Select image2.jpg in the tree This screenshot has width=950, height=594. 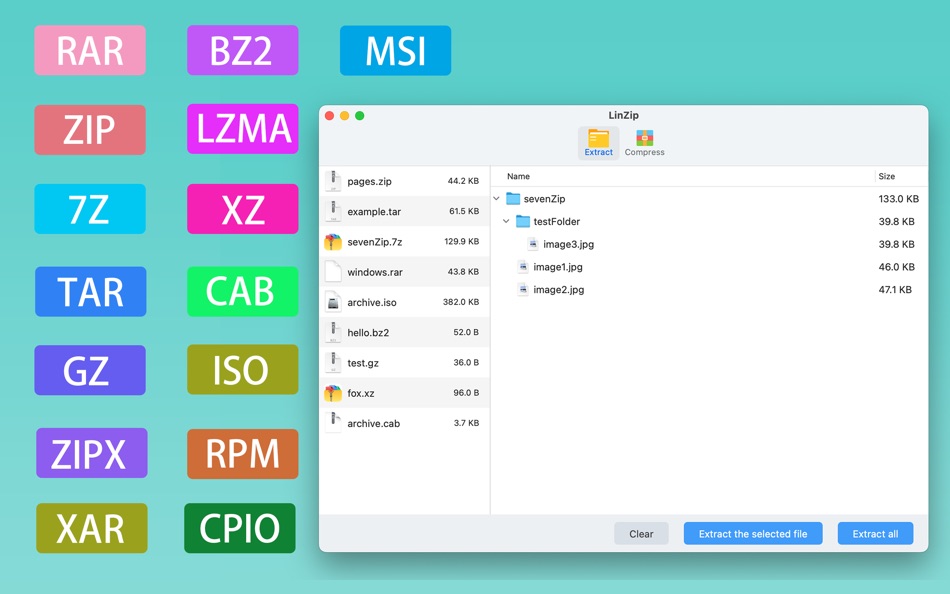pos(559,290)
